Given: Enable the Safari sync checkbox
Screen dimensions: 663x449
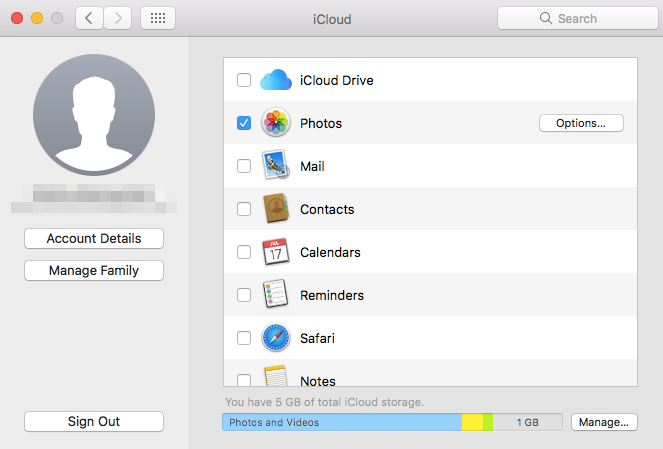Looking at the screenshot, I should [x=244, y=338].
